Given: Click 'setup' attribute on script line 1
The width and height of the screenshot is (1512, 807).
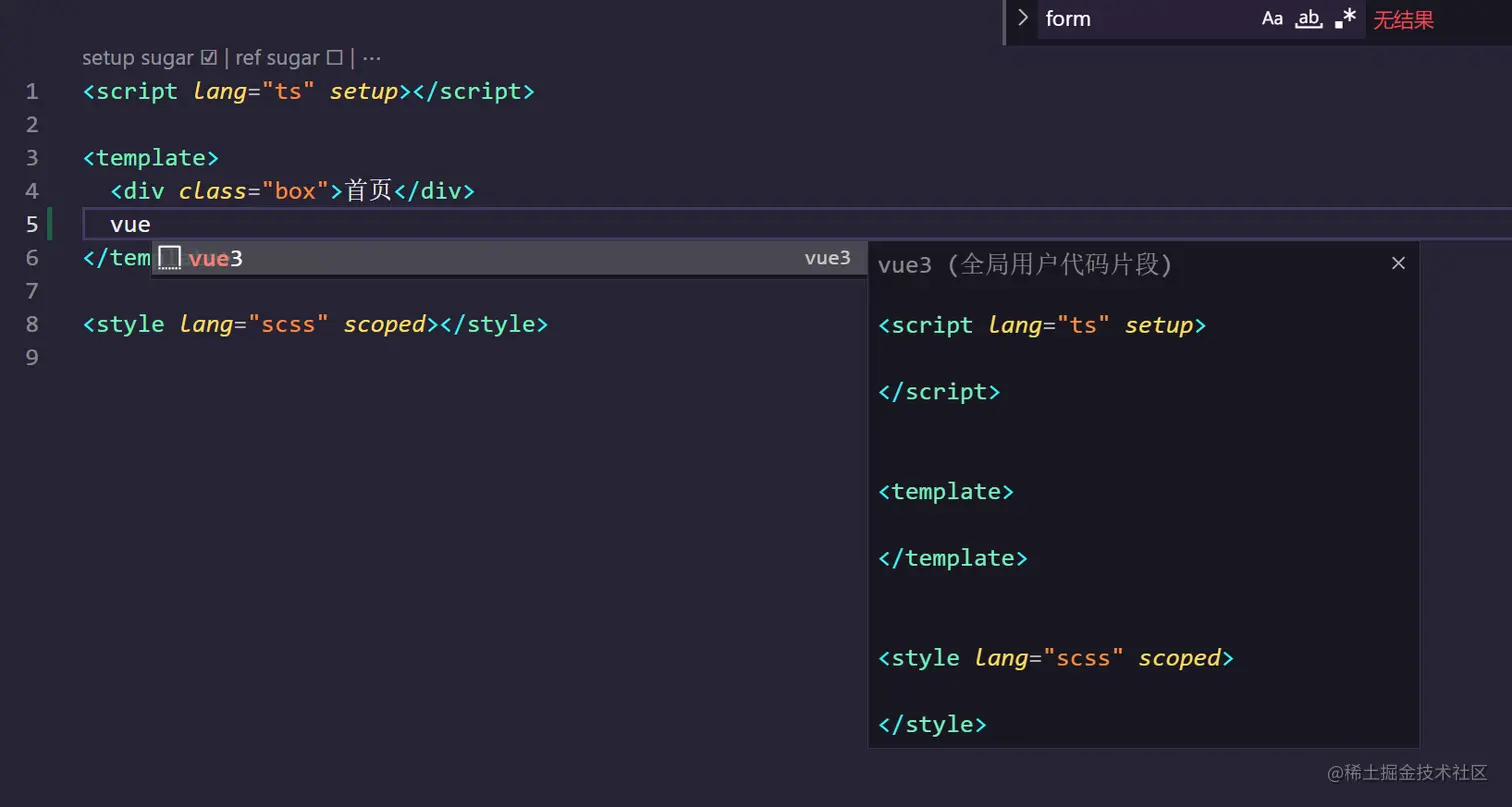Looking at the screenshot, I should pyautogui.click(x=364, y=92).
